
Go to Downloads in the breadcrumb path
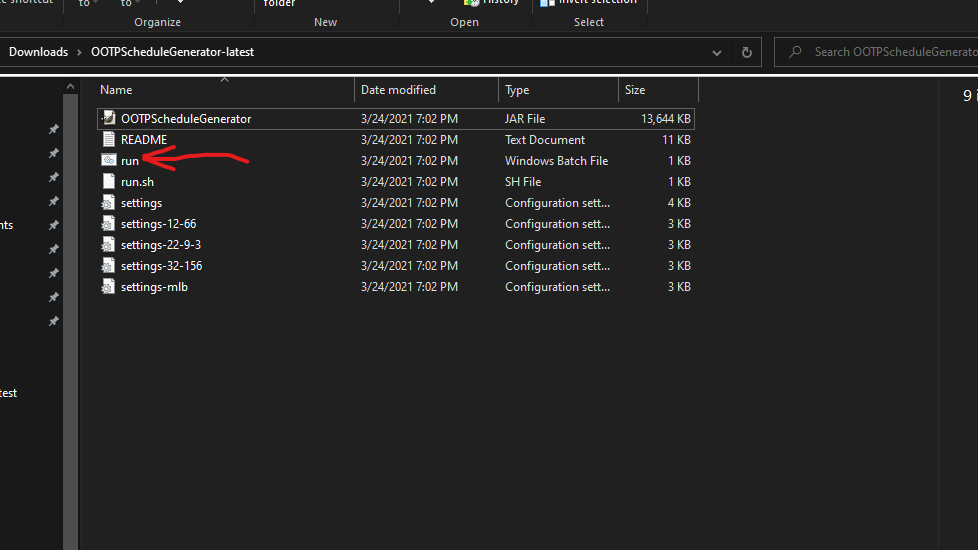pos(38,52)
